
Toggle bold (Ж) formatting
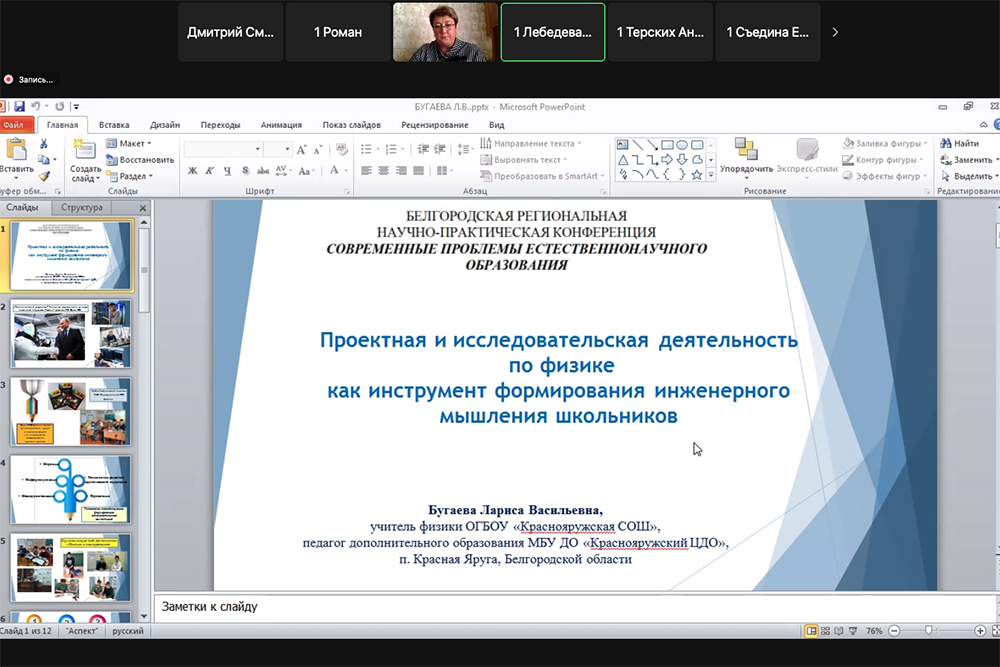tap(192, 171)
